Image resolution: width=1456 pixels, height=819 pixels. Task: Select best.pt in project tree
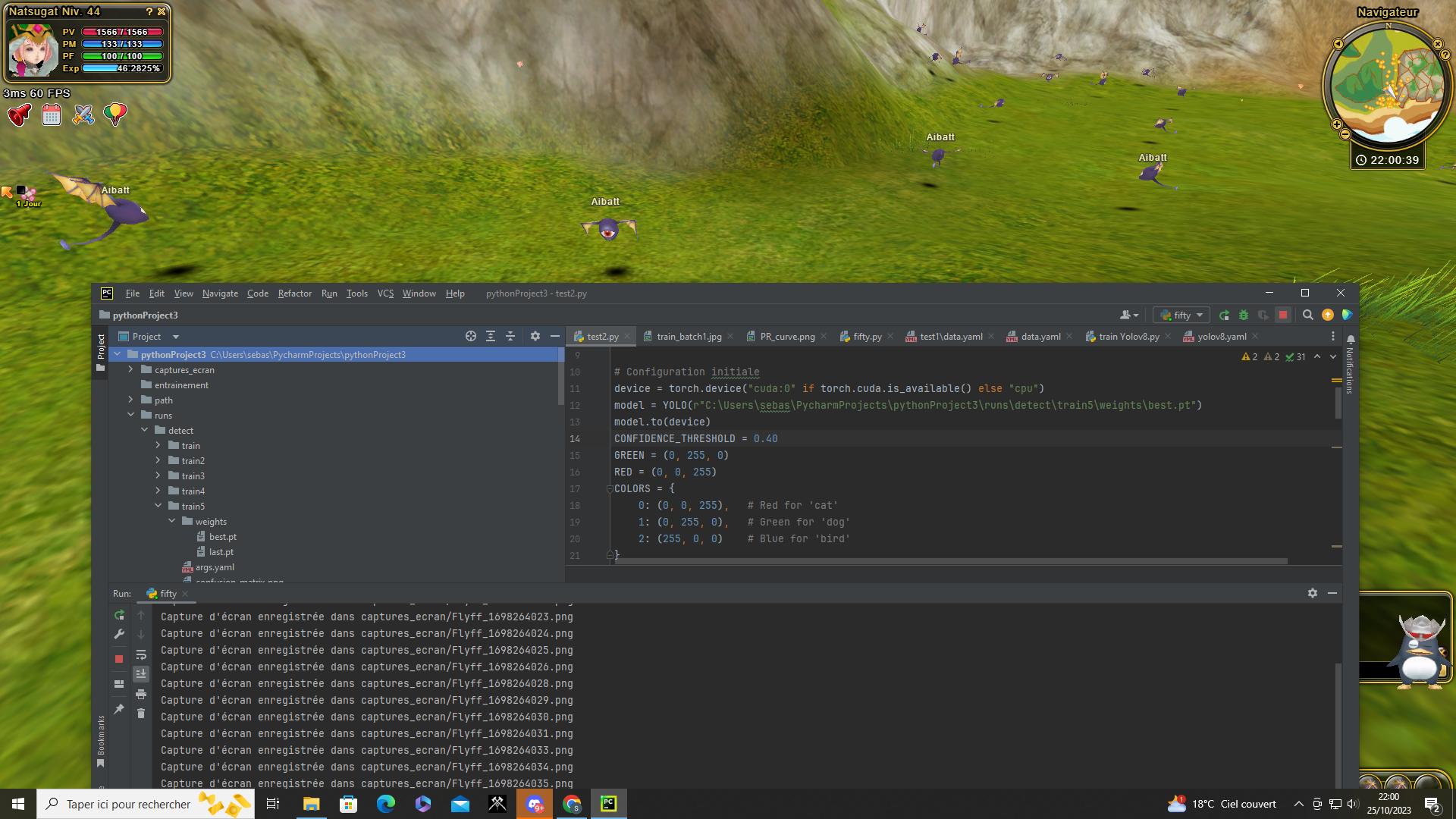point(223,537)
